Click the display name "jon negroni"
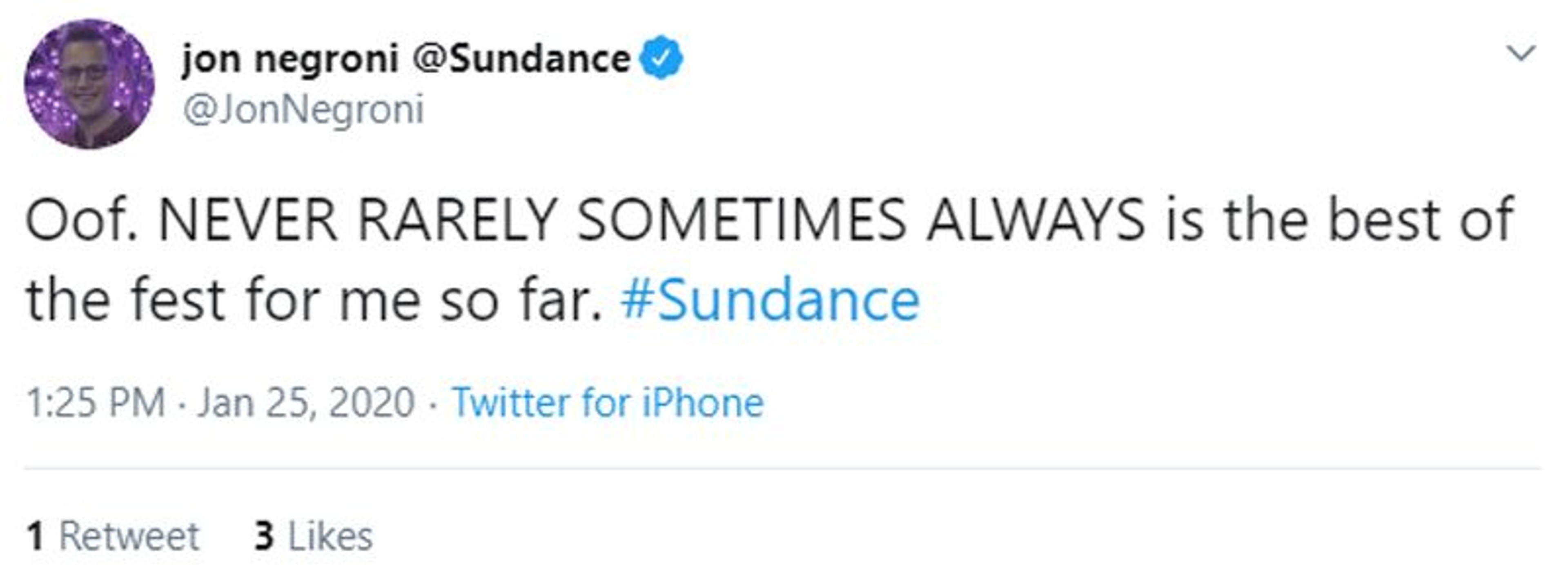This screenshot has height=582, width=1568. [x=290, y=59]
